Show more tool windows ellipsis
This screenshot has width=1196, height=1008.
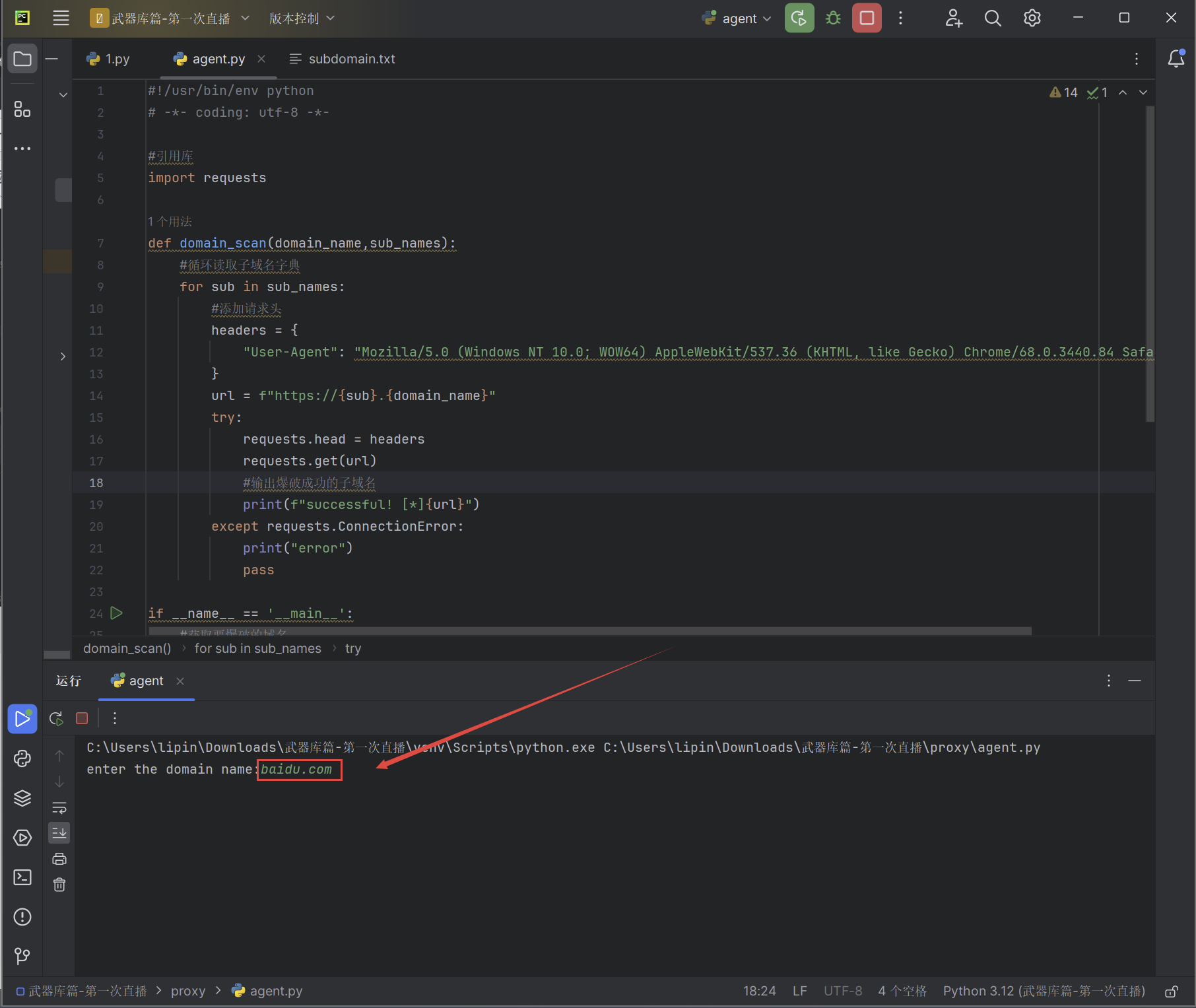point(22,149)
